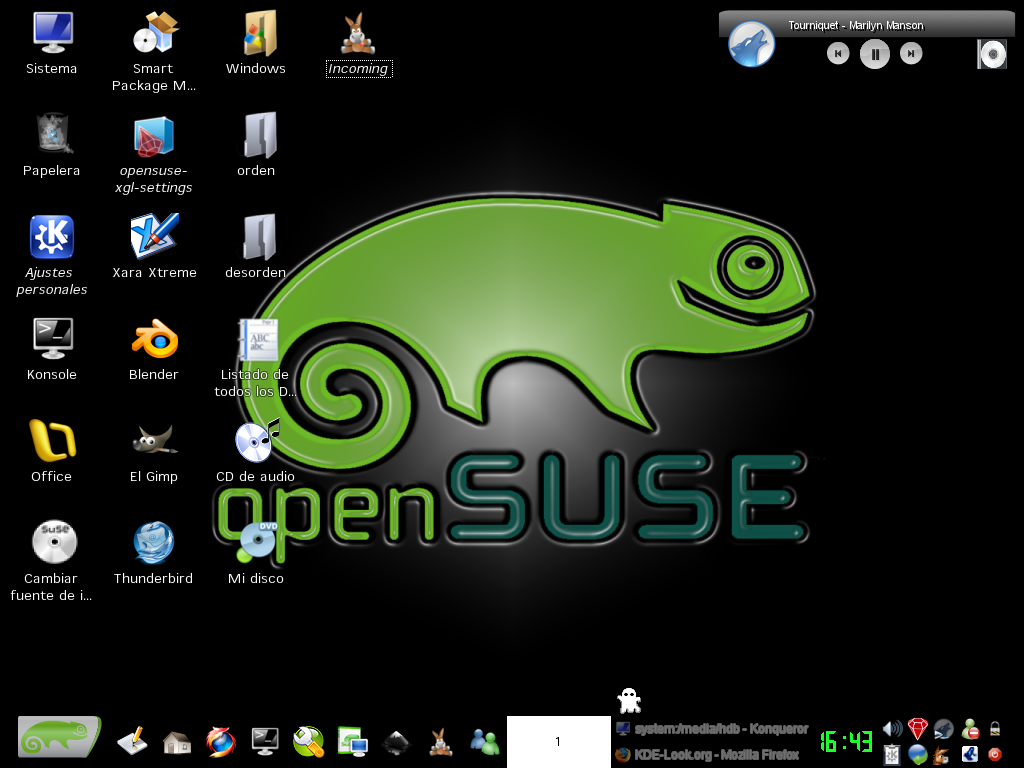Select desktop 1 in the pager
The image size is (1024, 768).
click(558, 741)
